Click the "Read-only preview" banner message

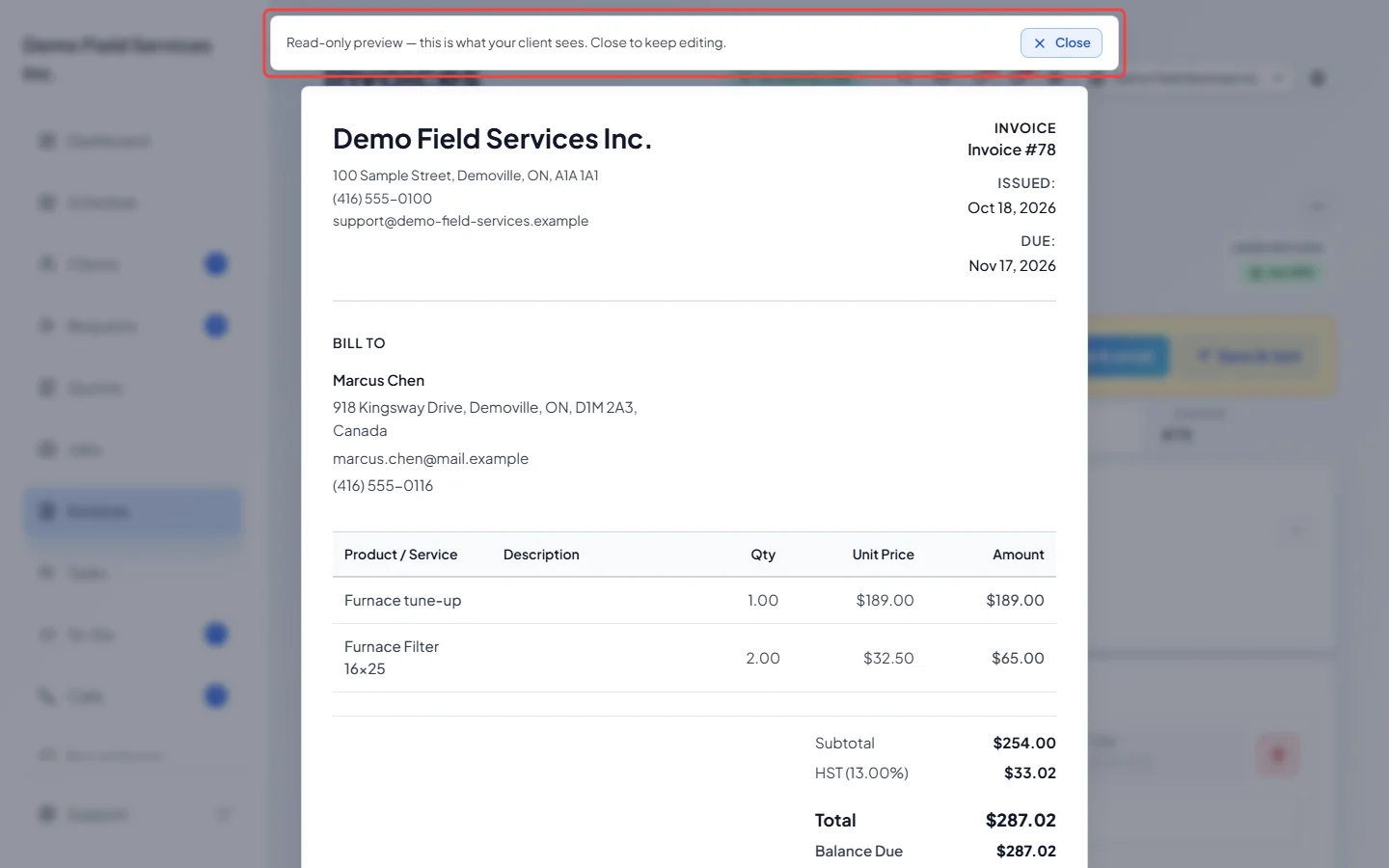tap(506, 42)
